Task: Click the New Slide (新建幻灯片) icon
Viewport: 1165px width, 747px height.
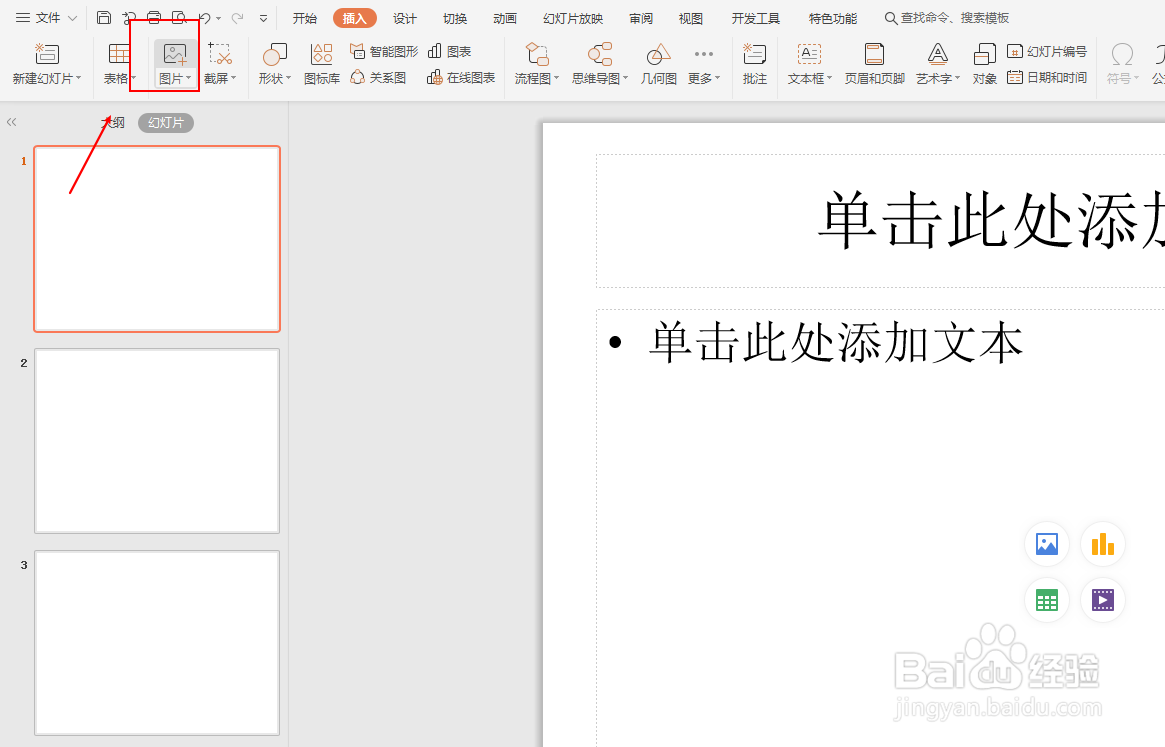Action: [46, 54]
